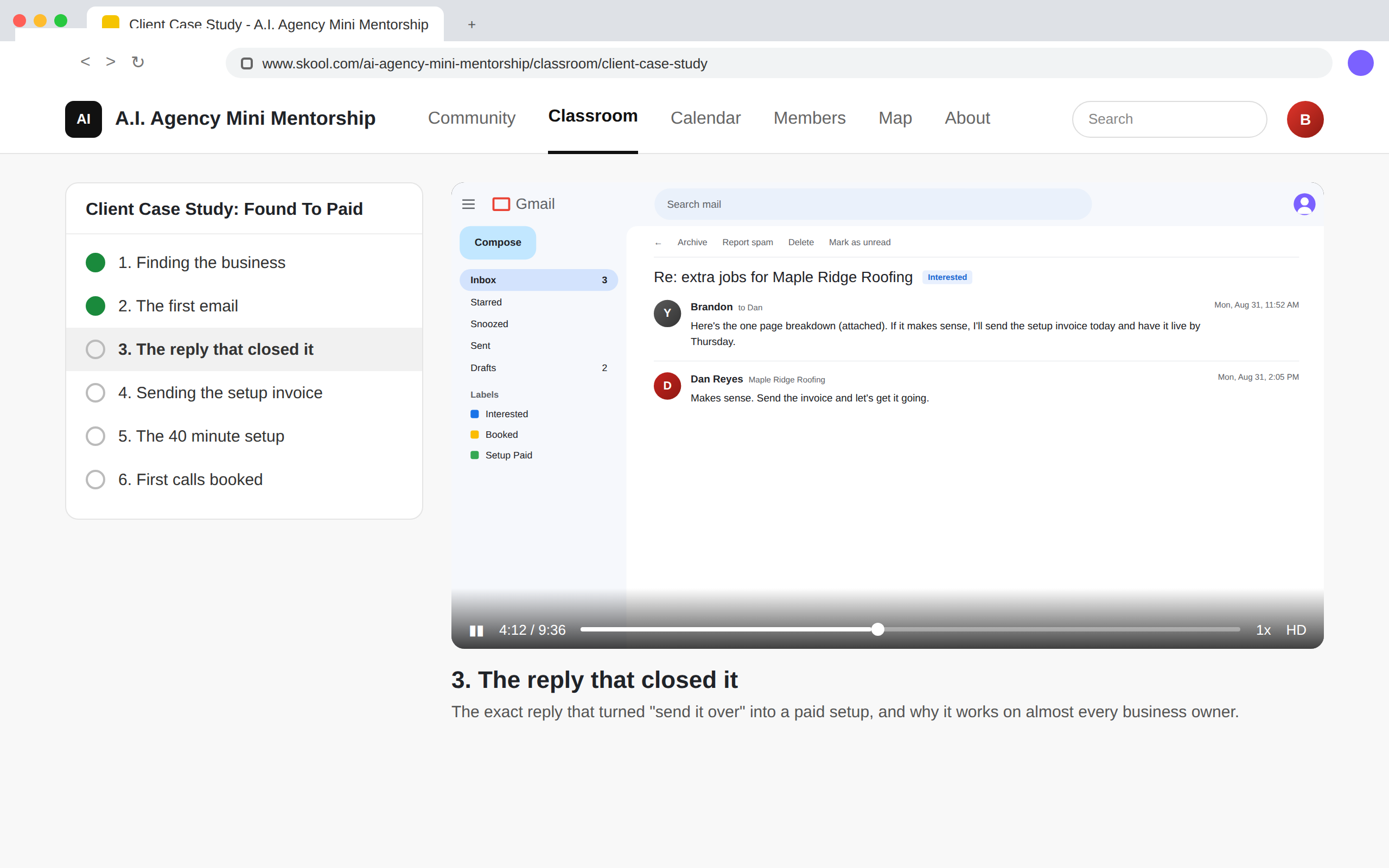Open a new browser tab with plus icon
1389x868 pixels.
click(471, 25)
